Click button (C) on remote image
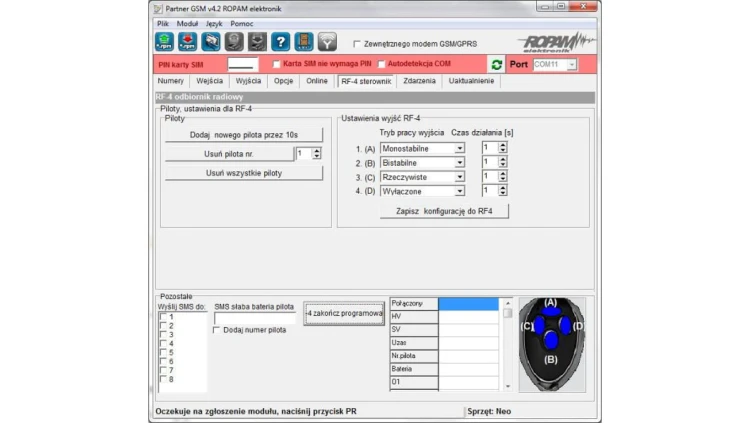 (540, 325)
